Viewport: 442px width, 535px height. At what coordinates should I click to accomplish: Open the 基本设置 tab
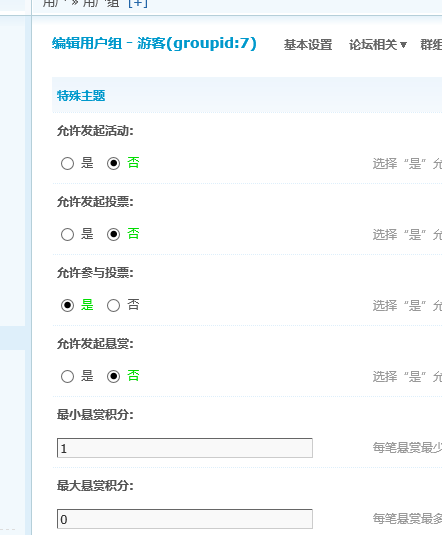point(308,45)
